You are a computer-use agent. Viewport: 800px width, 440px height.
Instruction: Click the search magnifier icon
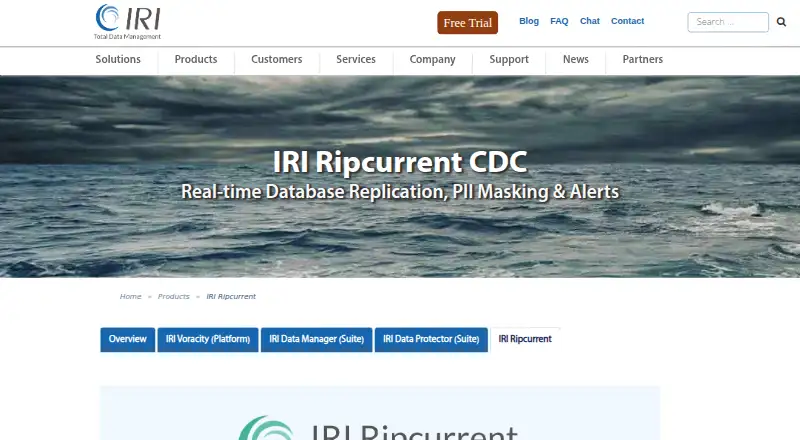click(781, 22)
